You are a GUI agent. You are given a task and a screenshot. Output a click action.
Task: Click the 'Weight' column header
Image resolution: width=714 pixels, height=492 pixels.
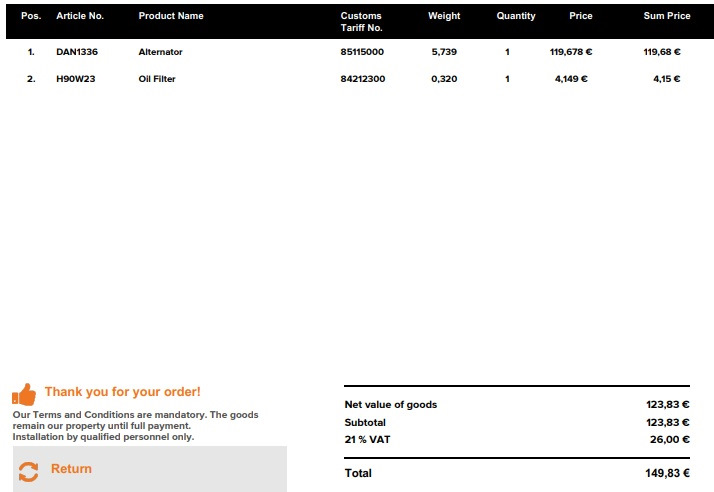coord(444,16)
